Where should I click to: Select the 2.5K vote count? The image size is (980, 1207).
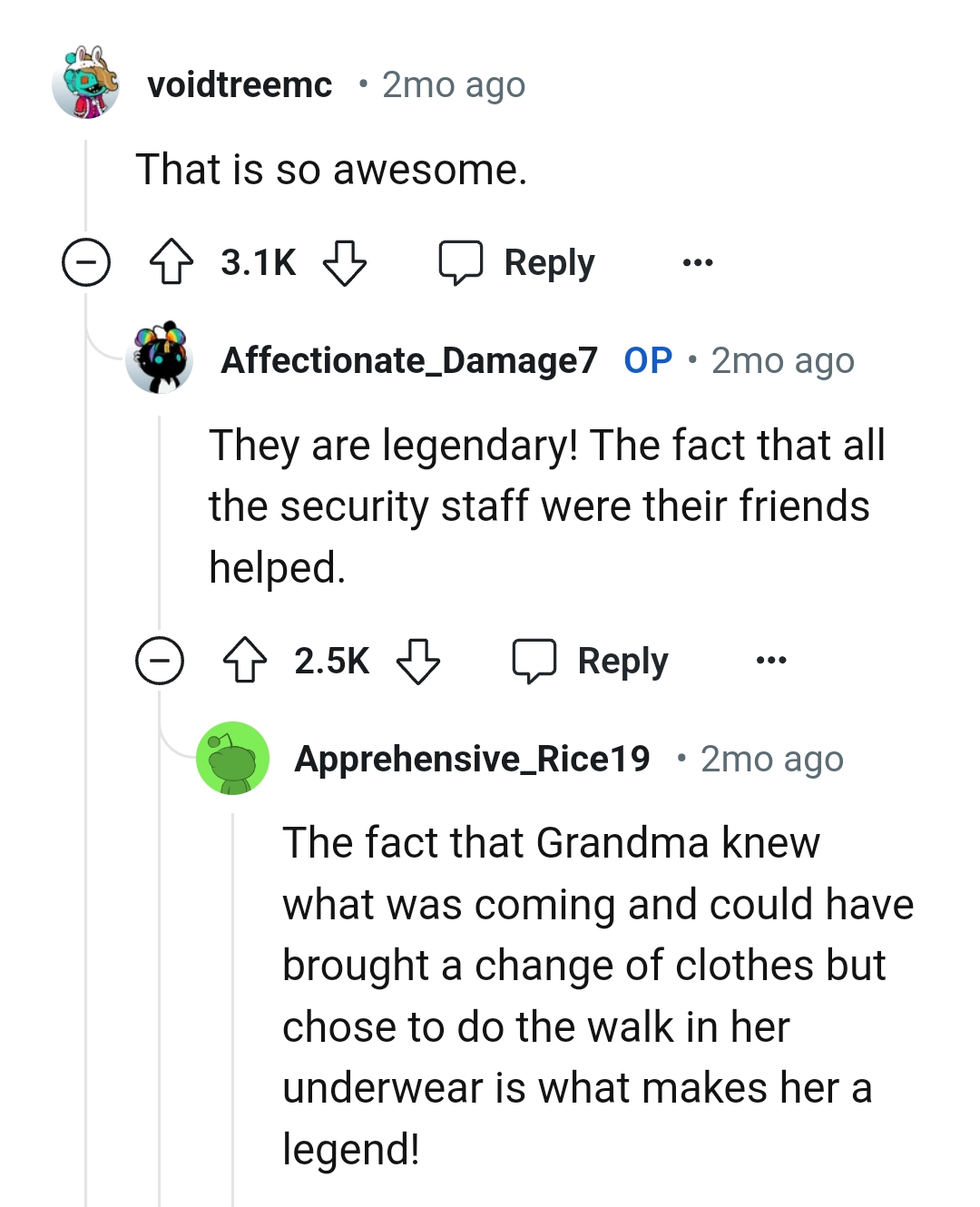(x=332, y=661)
